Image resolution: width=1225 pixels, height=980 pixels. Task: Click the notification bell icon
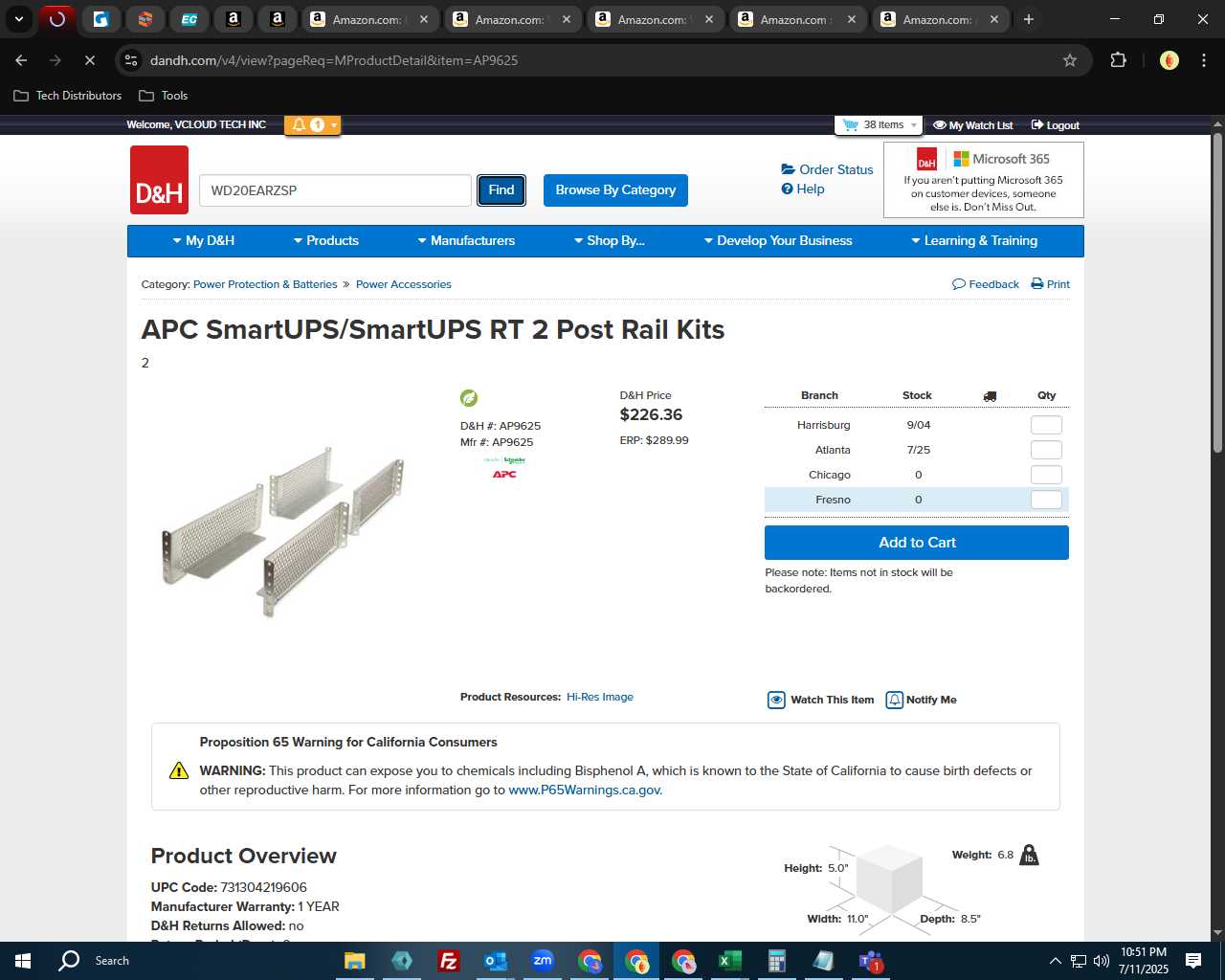(x=300, y=124)
